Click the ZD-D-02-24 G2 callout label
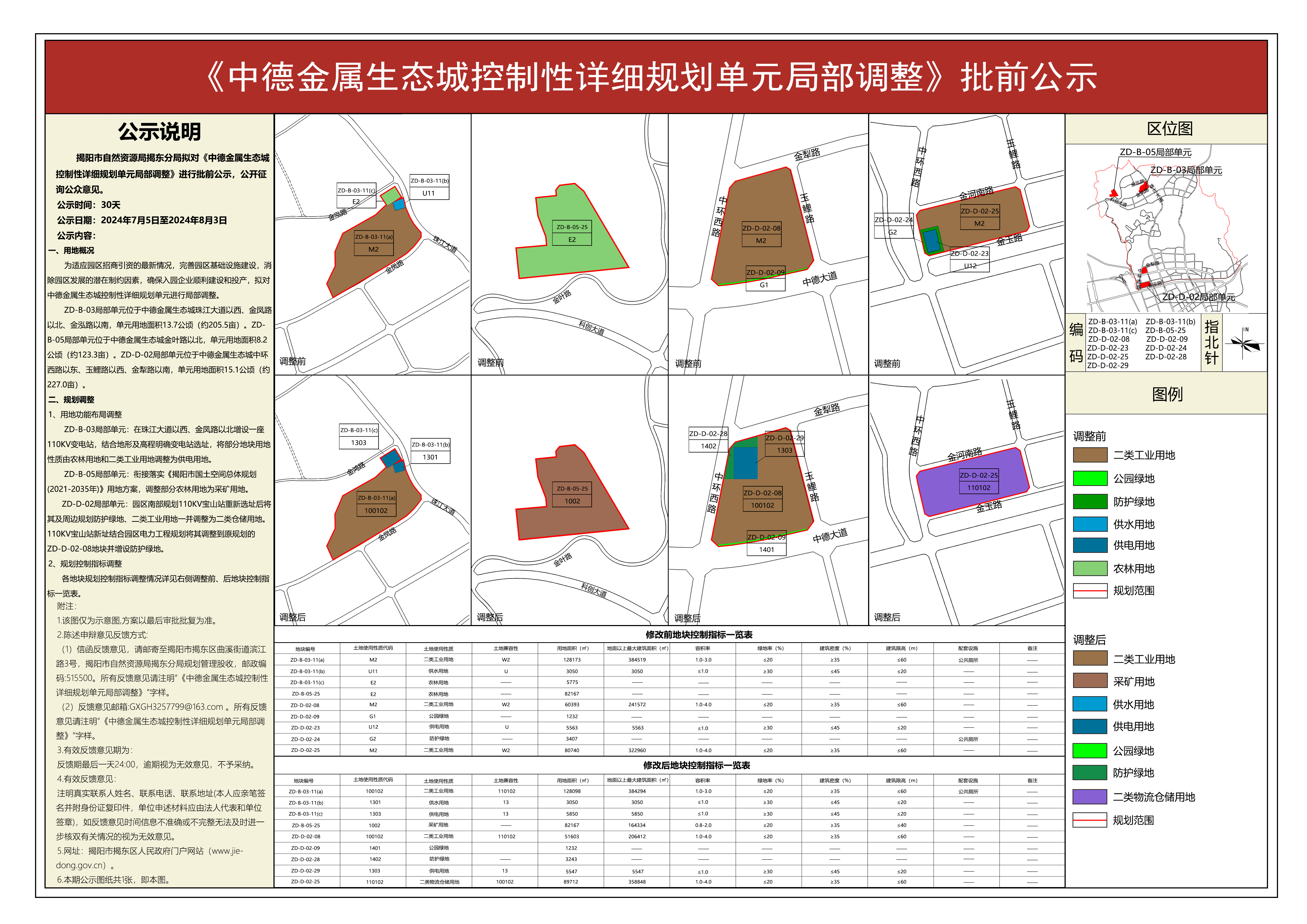This screenshot has width=1307, height=924. tap(893, 226)
